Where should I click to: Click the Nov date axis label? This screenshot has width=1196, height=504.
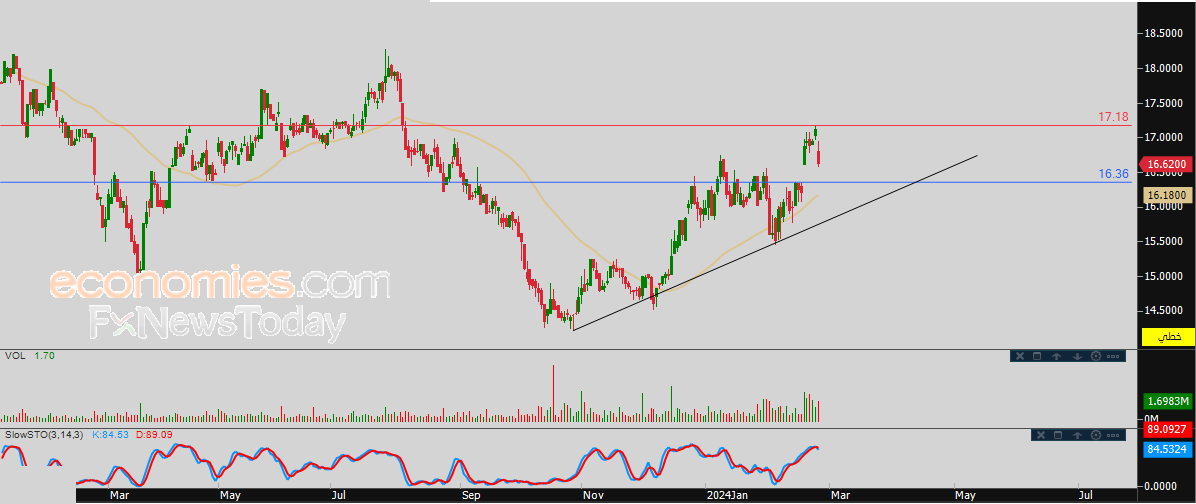coord(593,496)
